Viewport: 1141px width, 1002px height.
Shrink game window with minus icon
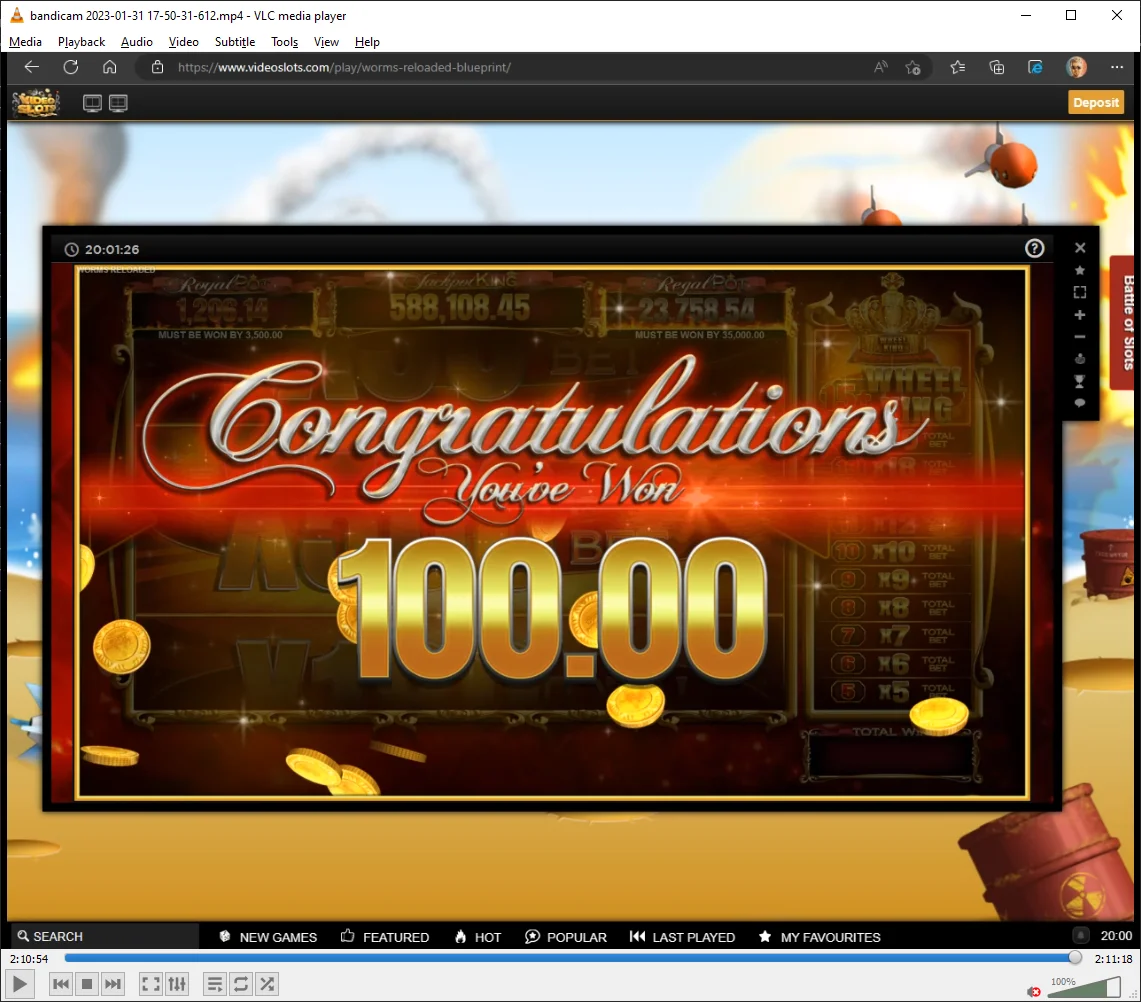tap(1080, 336)
